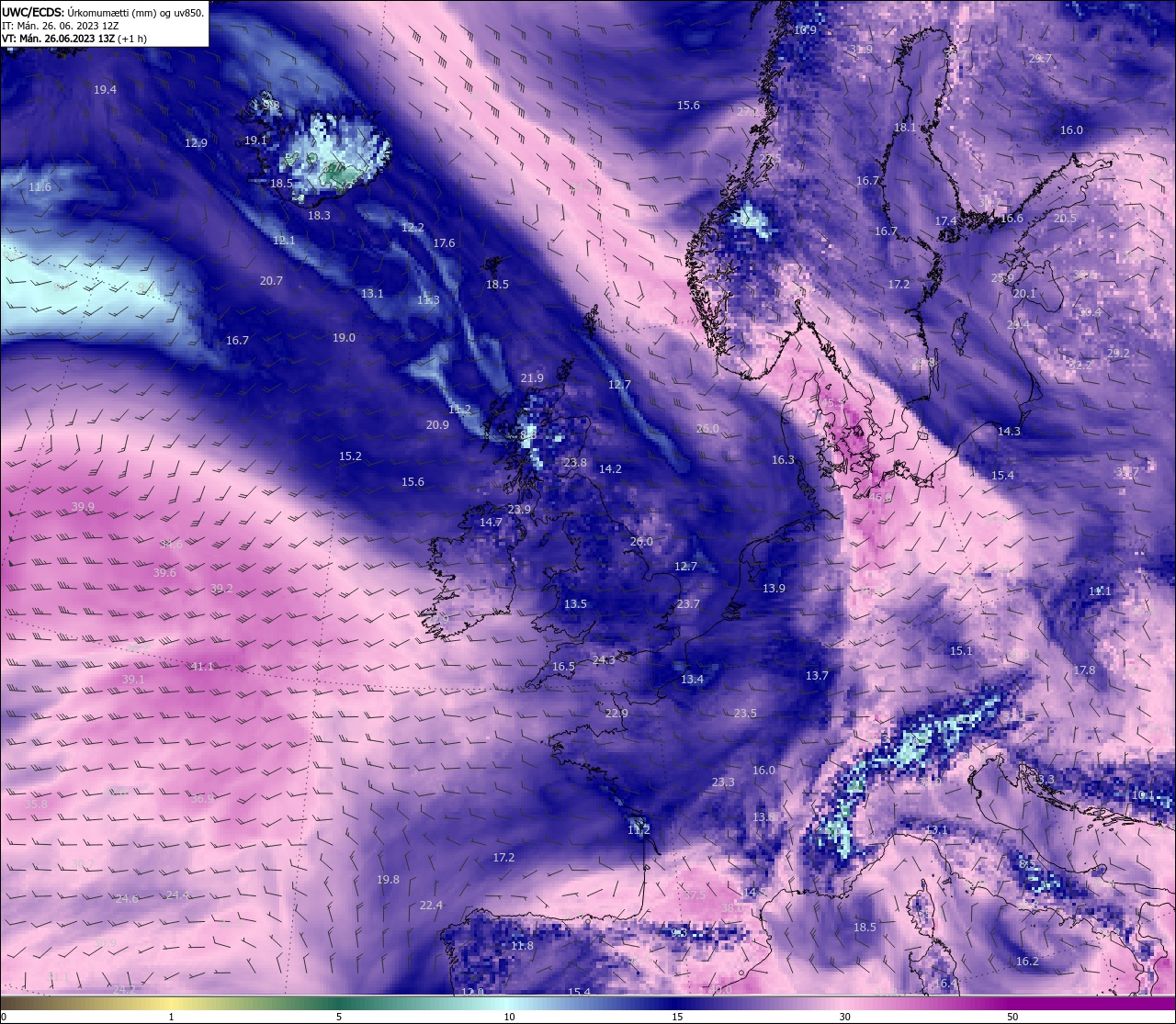
Task: Click the 23.3 value in central France
Action: click(x=723, y=782)
